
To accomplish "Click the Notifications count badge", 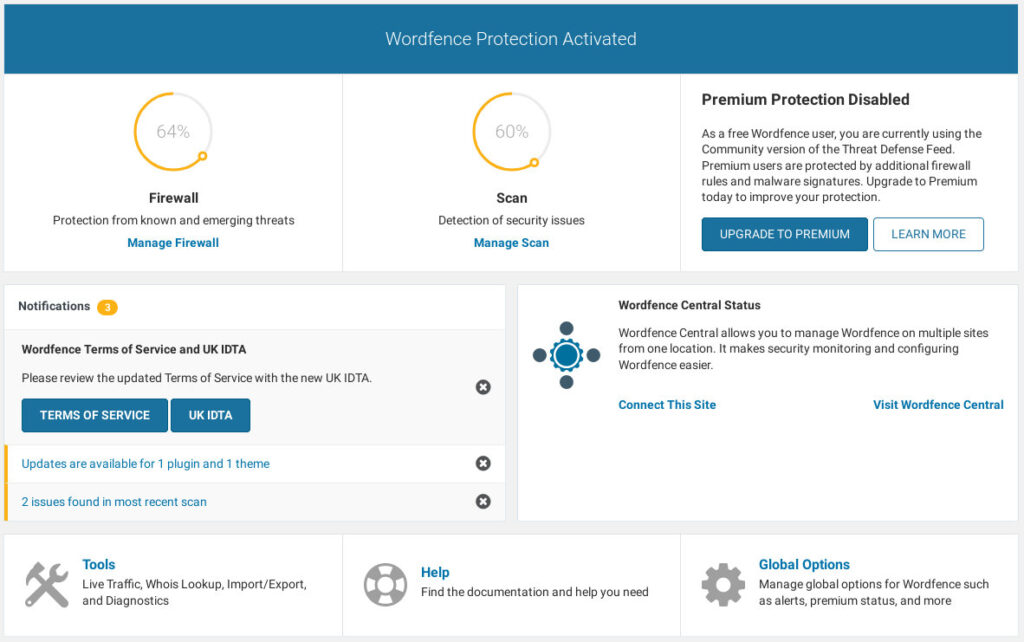I will (x=108, y=307).
